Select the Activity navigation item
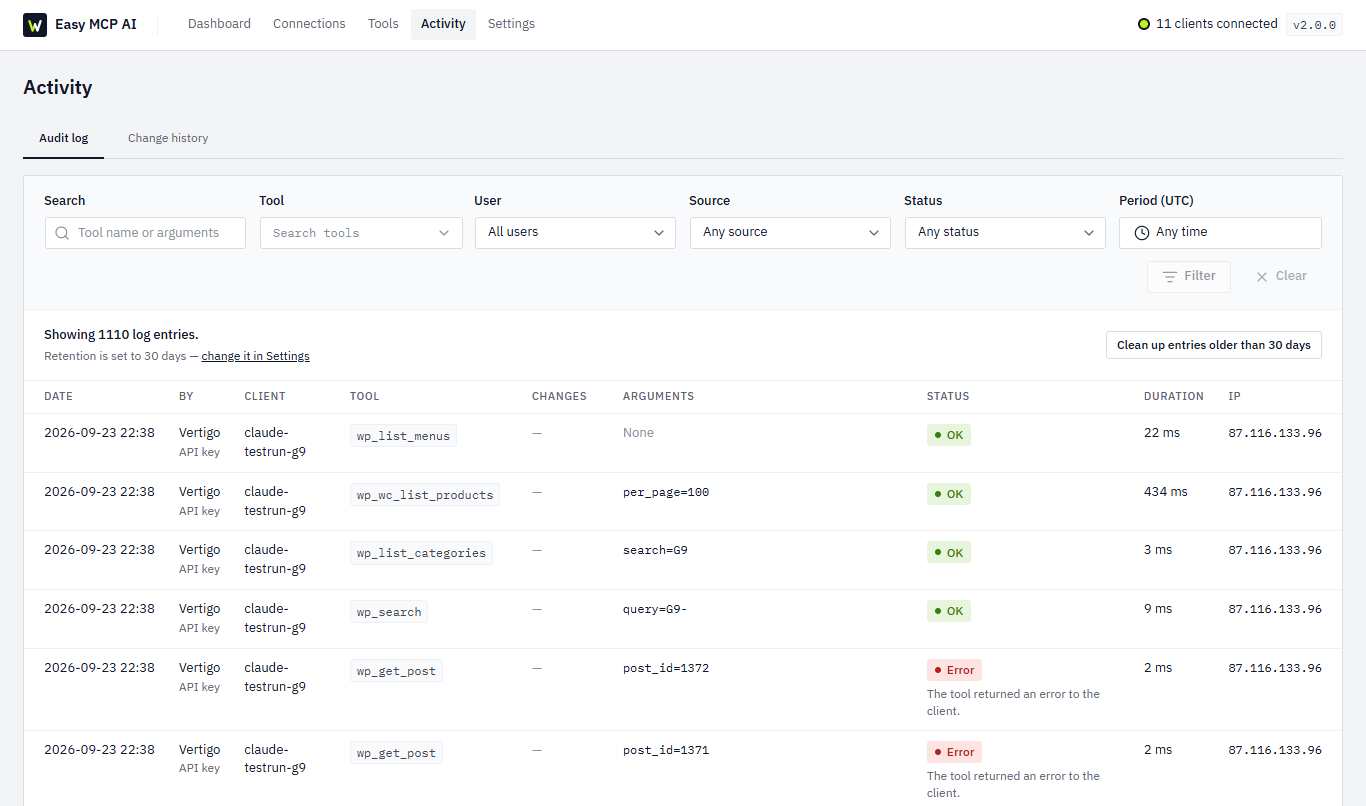 443,24
